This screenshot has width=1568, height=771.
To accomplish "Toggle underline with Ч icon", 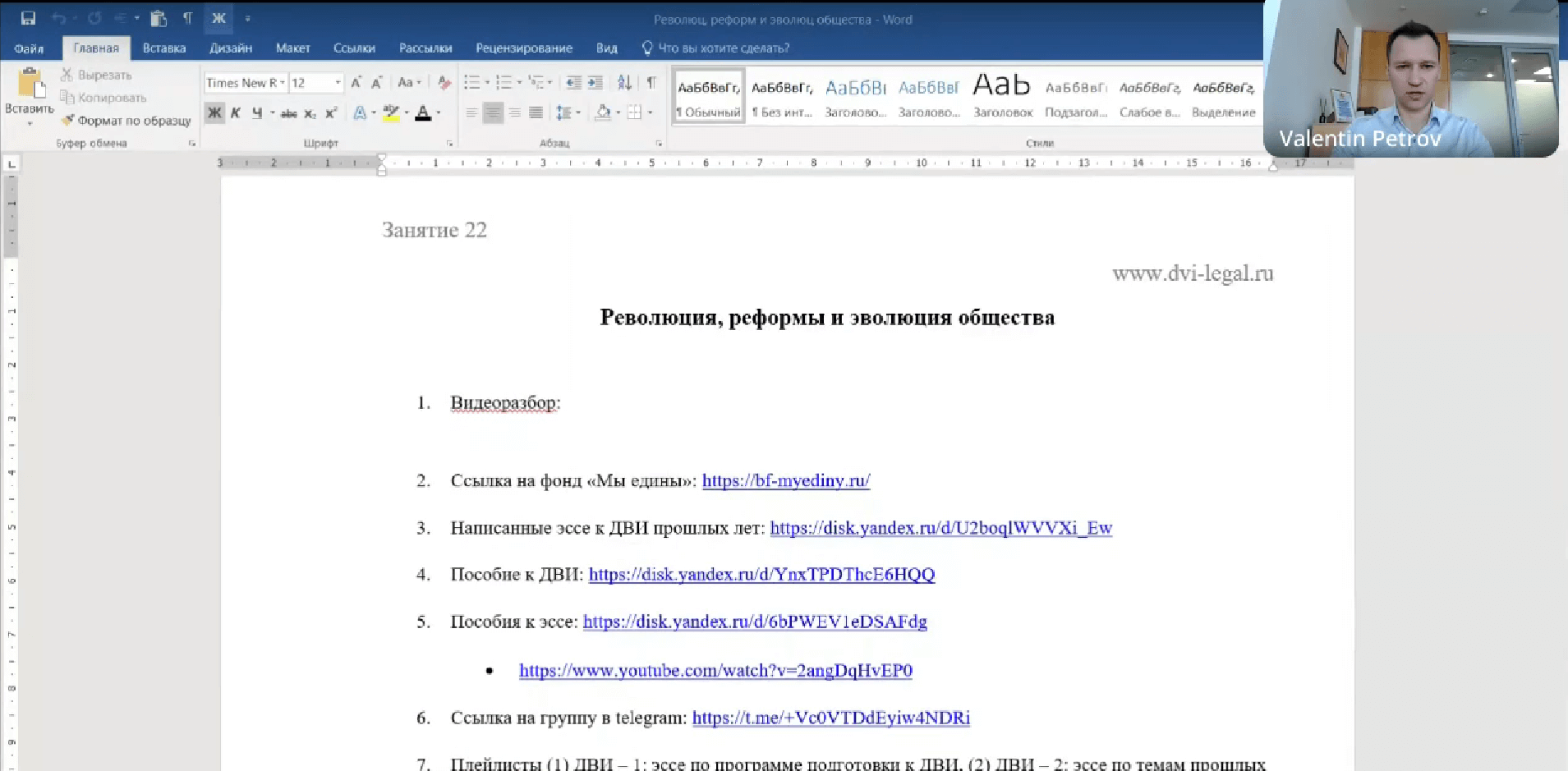I will tap(255, 113).
